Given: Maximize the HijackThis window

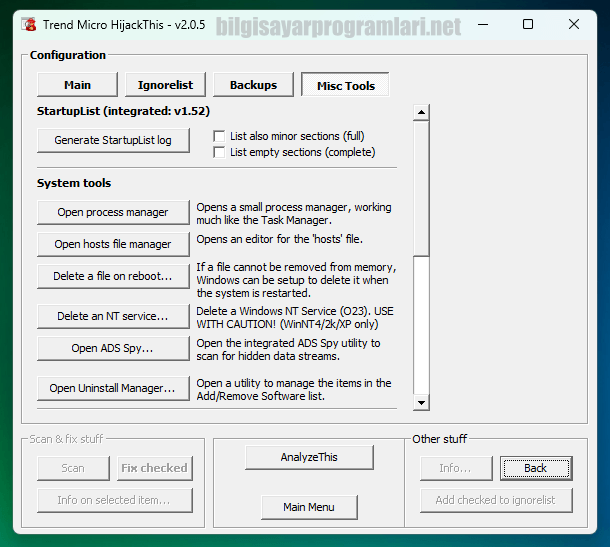Looking at the screenshot, I should click(x=528, y=25).
